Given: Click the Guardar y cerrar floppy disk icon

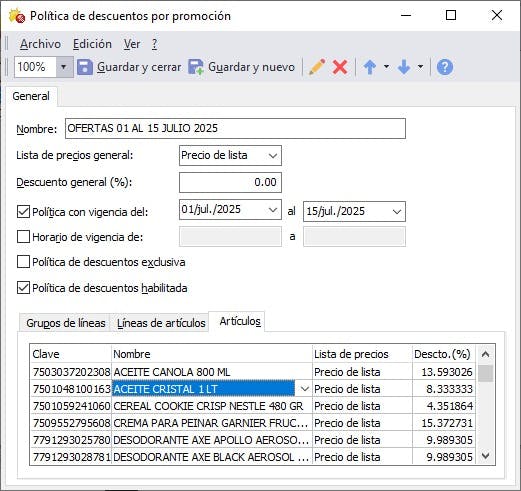Looking at the screenshot, I should [85, 67].
